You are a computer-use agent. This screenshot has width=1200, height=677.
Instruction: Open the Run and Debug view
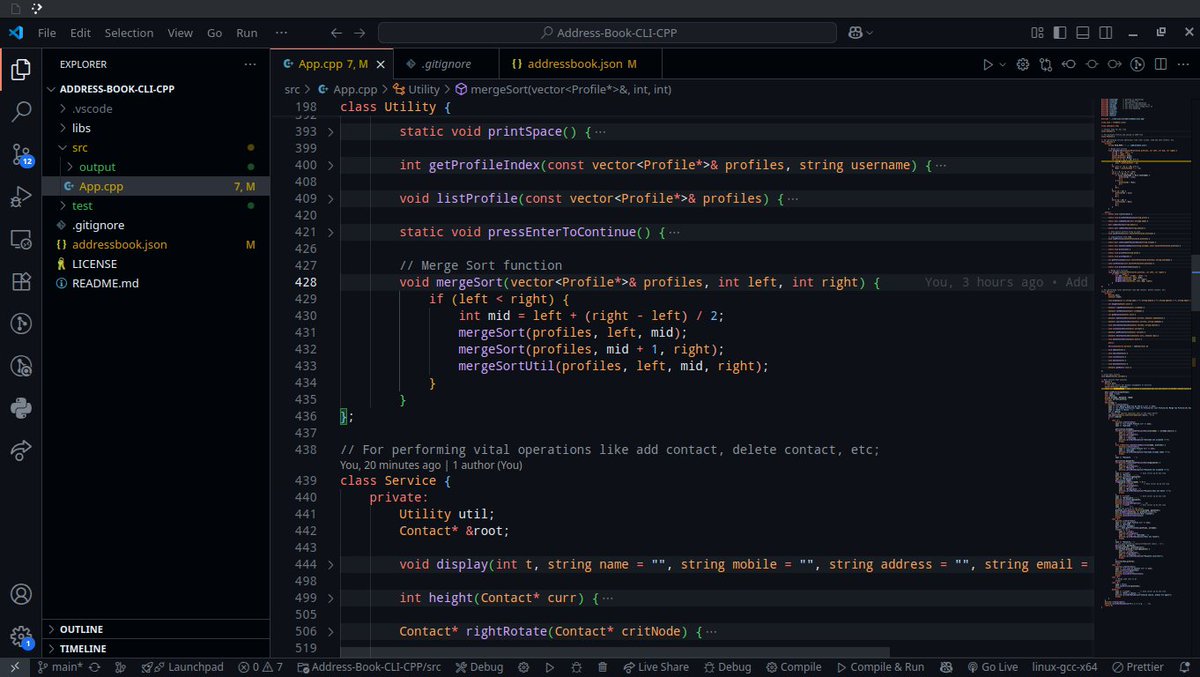(21, 197)
